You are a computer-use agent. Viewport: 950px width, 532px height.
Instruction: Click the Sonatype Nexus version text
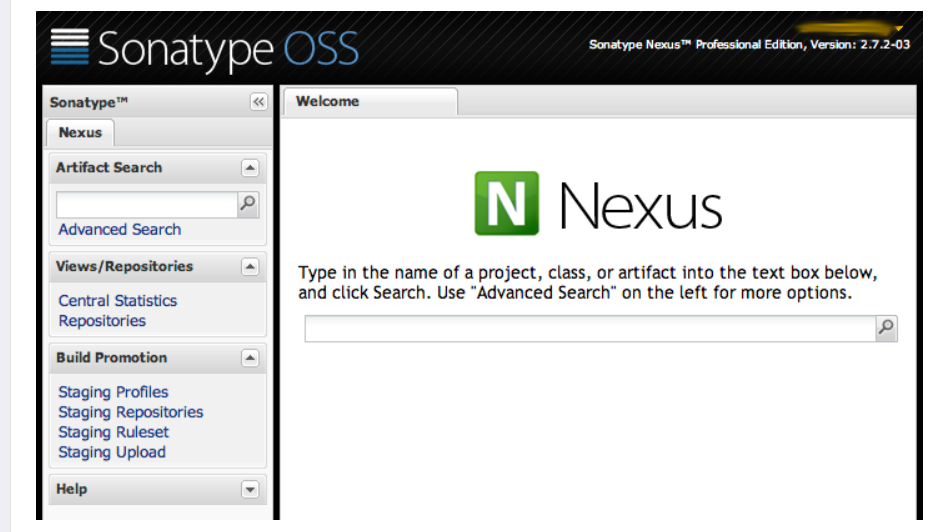tap(749, 44)
